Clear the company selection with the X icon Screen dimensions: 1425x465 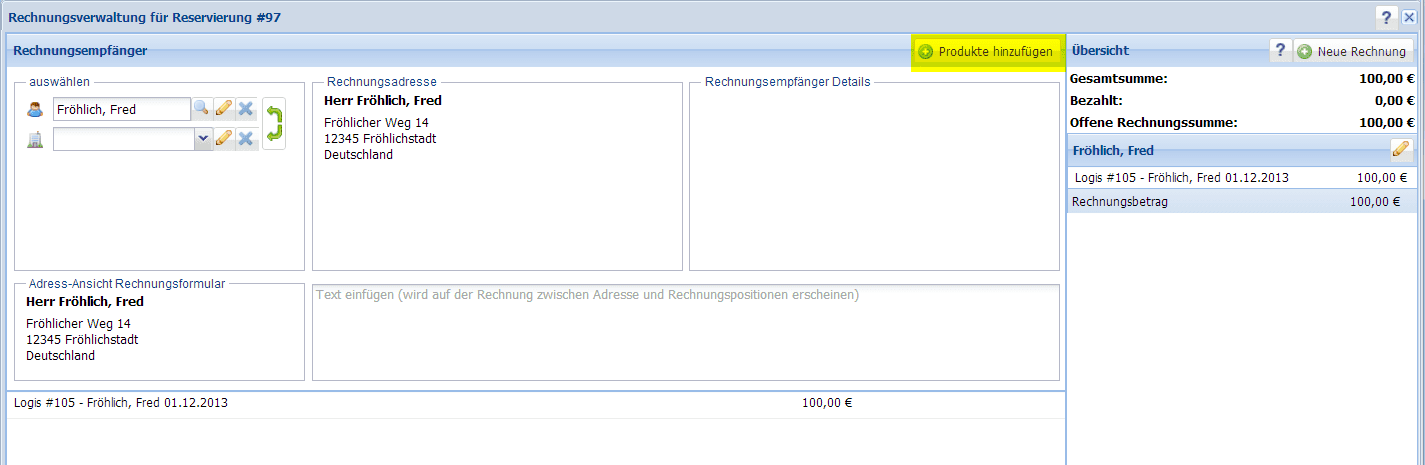pos(245,139)
